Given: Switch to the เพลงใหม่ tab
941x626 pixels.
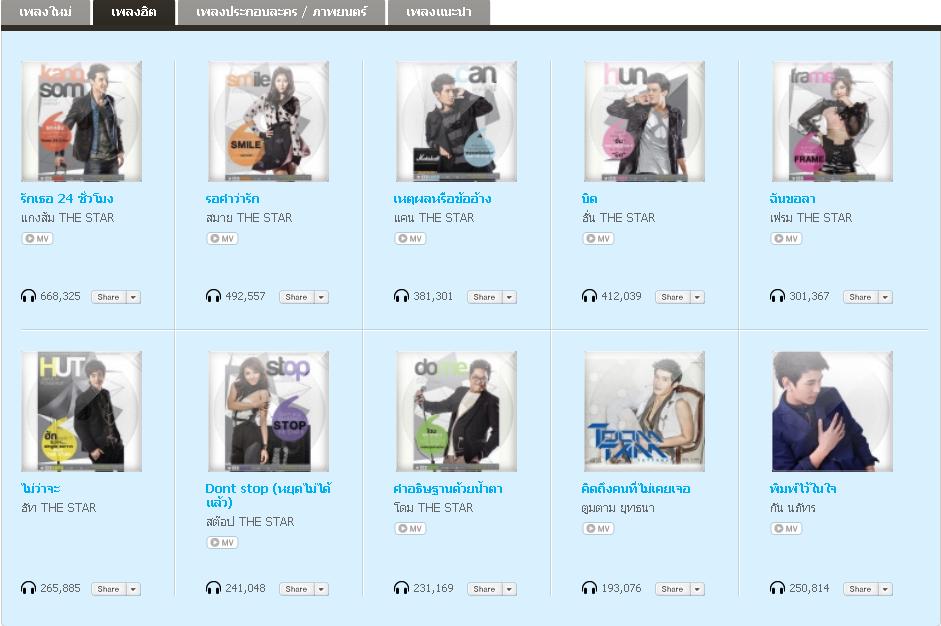Looking at the screenshot, I should (46, 12).
